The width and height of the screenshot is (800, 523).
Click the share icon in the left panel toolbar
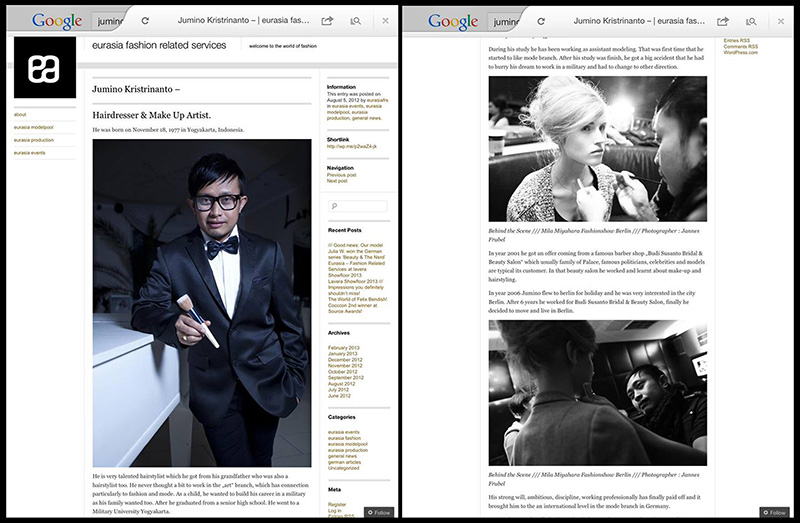[x=327, y=20]
